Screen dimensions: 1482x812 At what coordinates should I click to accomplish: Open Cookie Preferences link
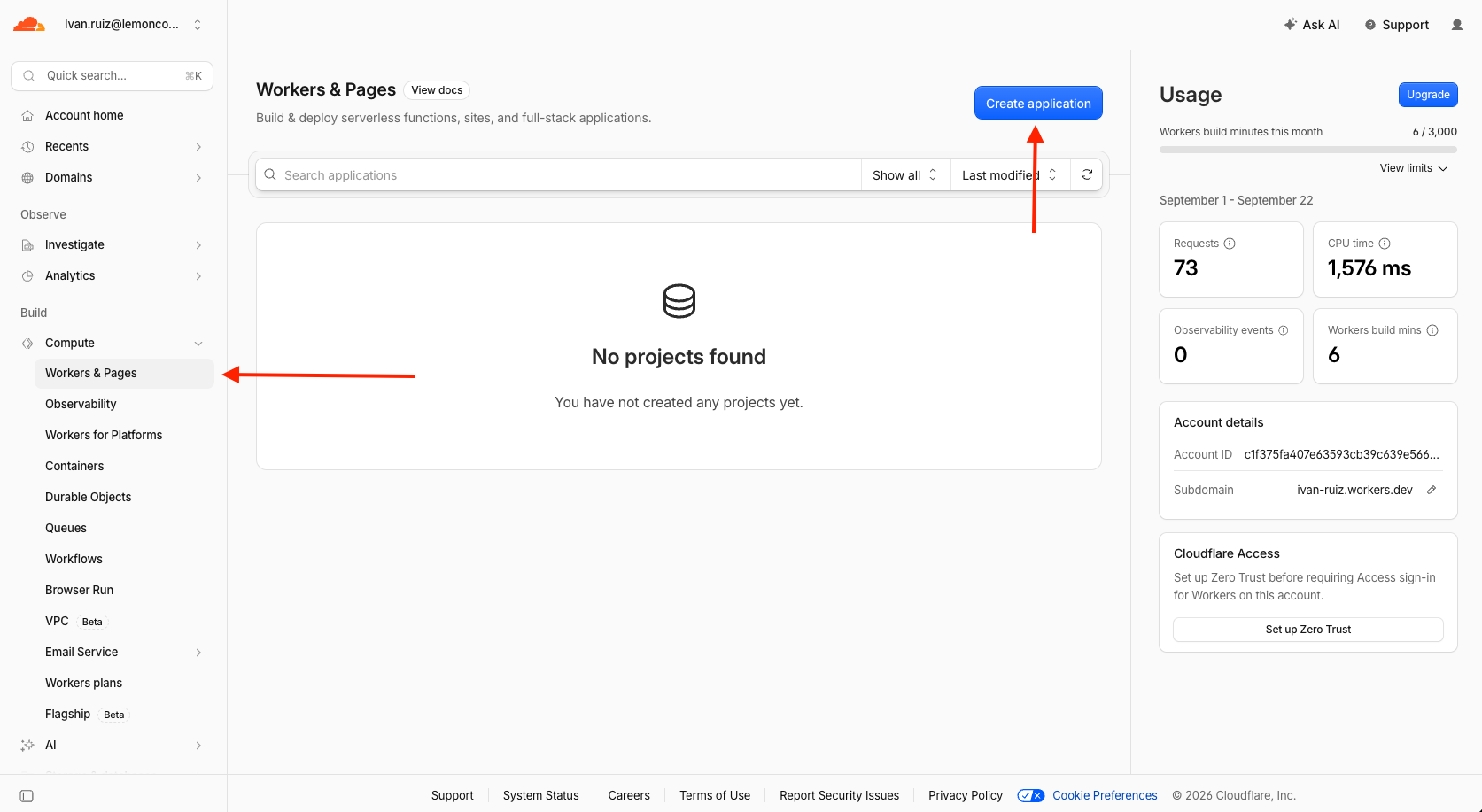1105,795
